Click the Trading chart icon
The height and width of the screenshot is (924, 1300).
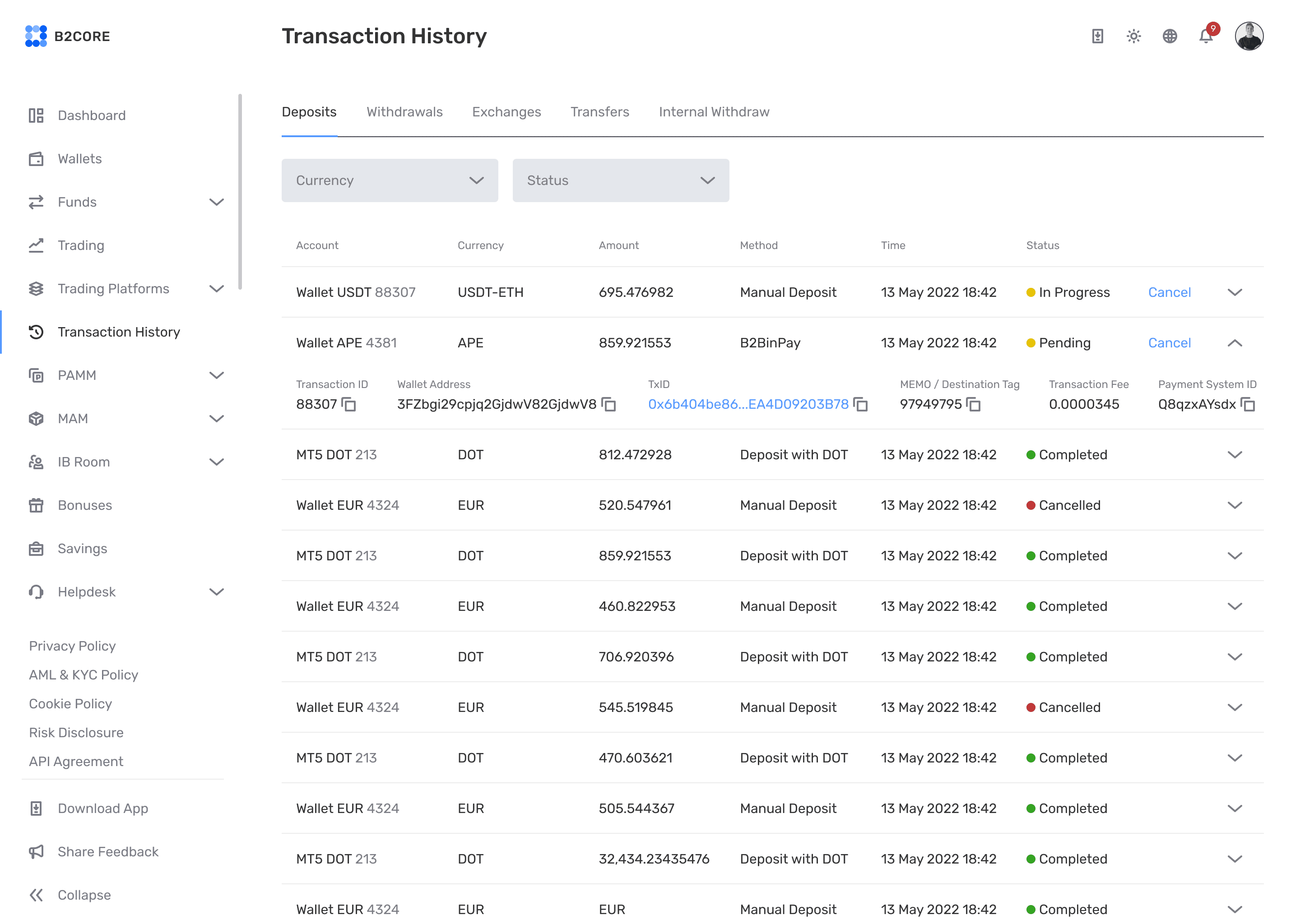tap(36, 245)
